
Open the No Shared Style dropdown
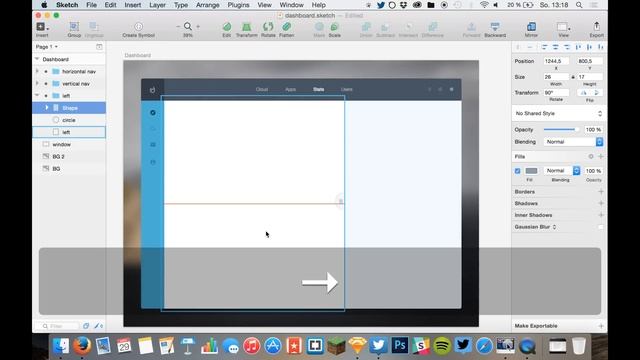(558, 113)
